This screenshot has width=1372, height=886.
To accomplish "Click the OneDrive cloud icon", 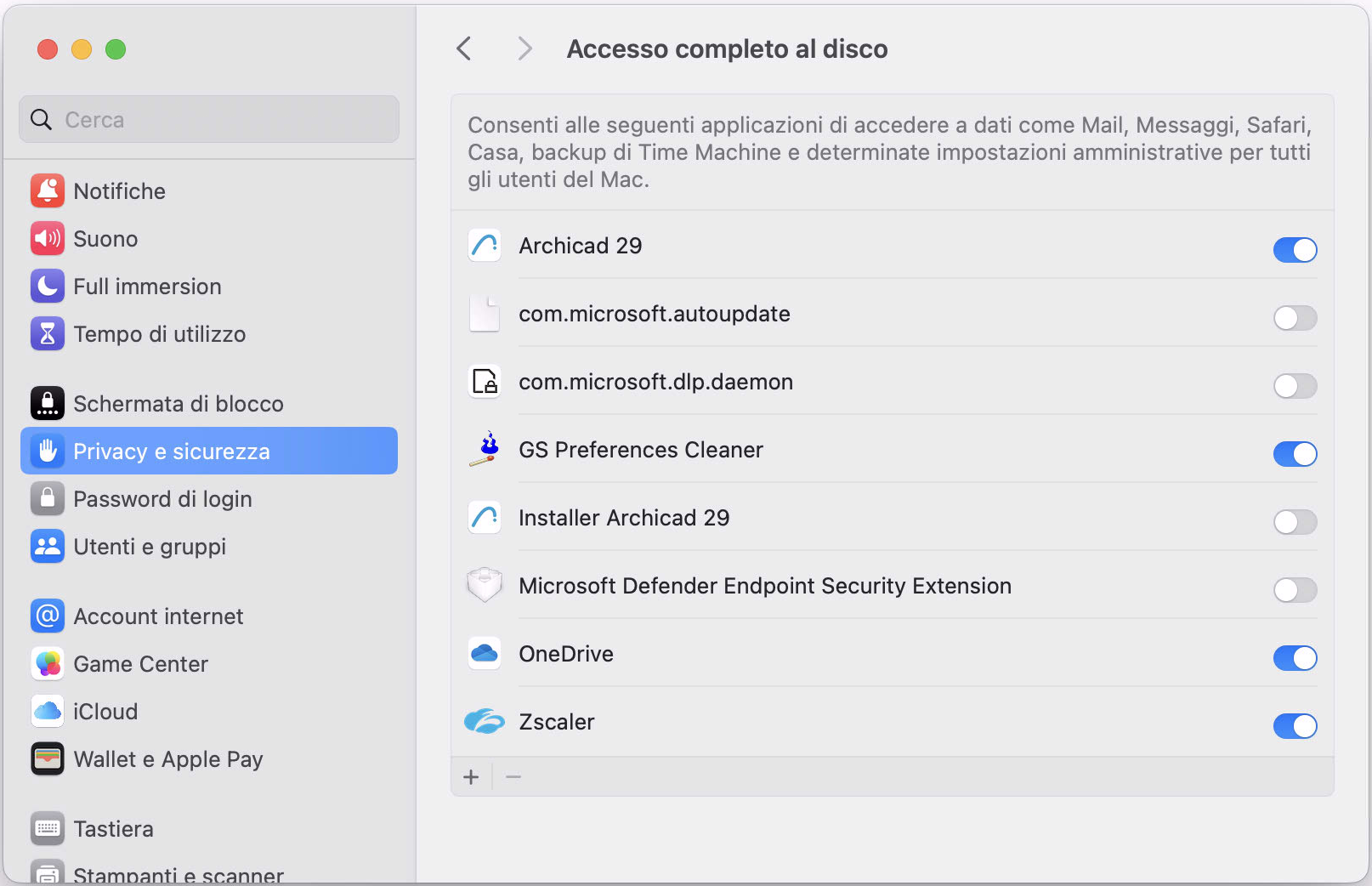I will tap(484, 654).
